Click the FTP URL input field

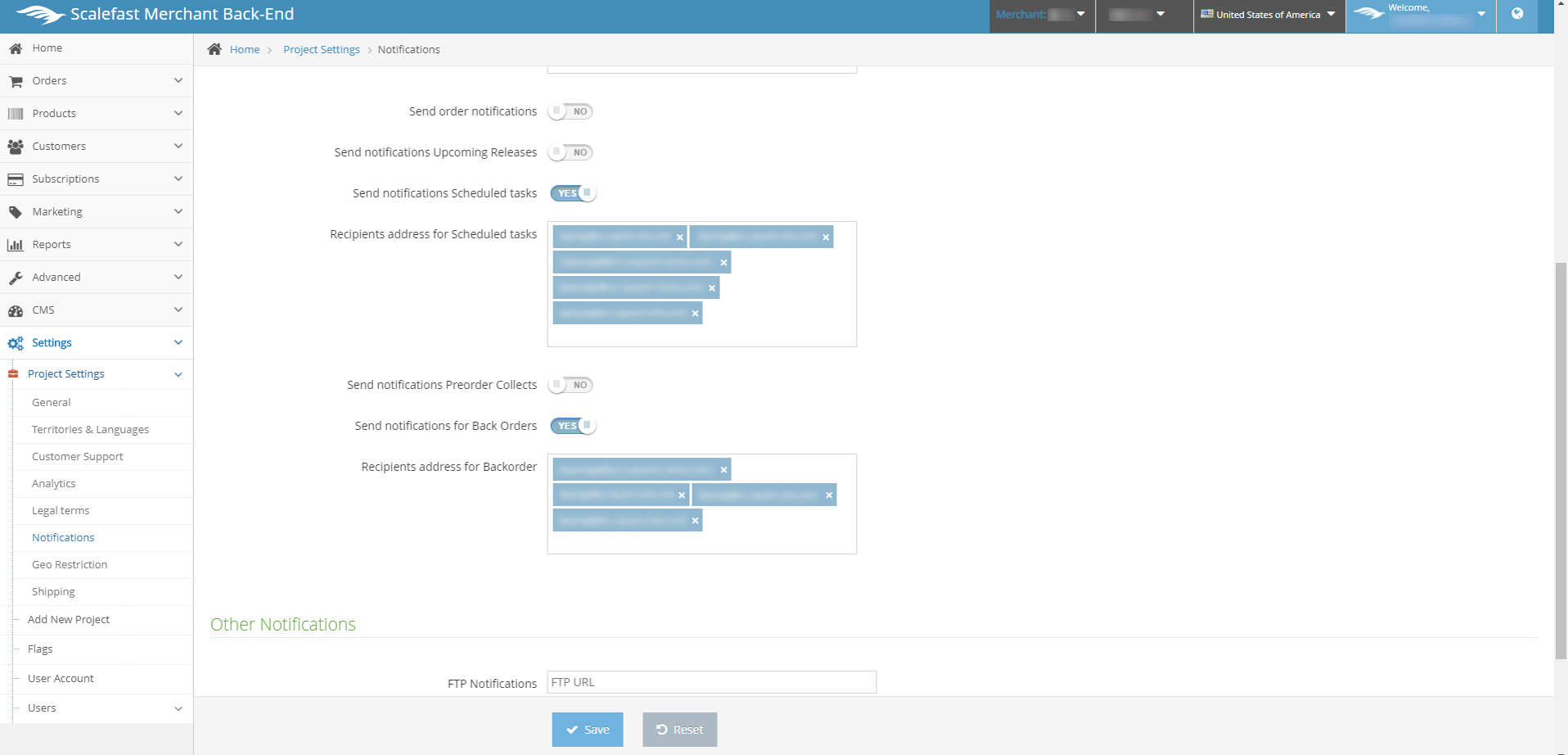[711, 682]
